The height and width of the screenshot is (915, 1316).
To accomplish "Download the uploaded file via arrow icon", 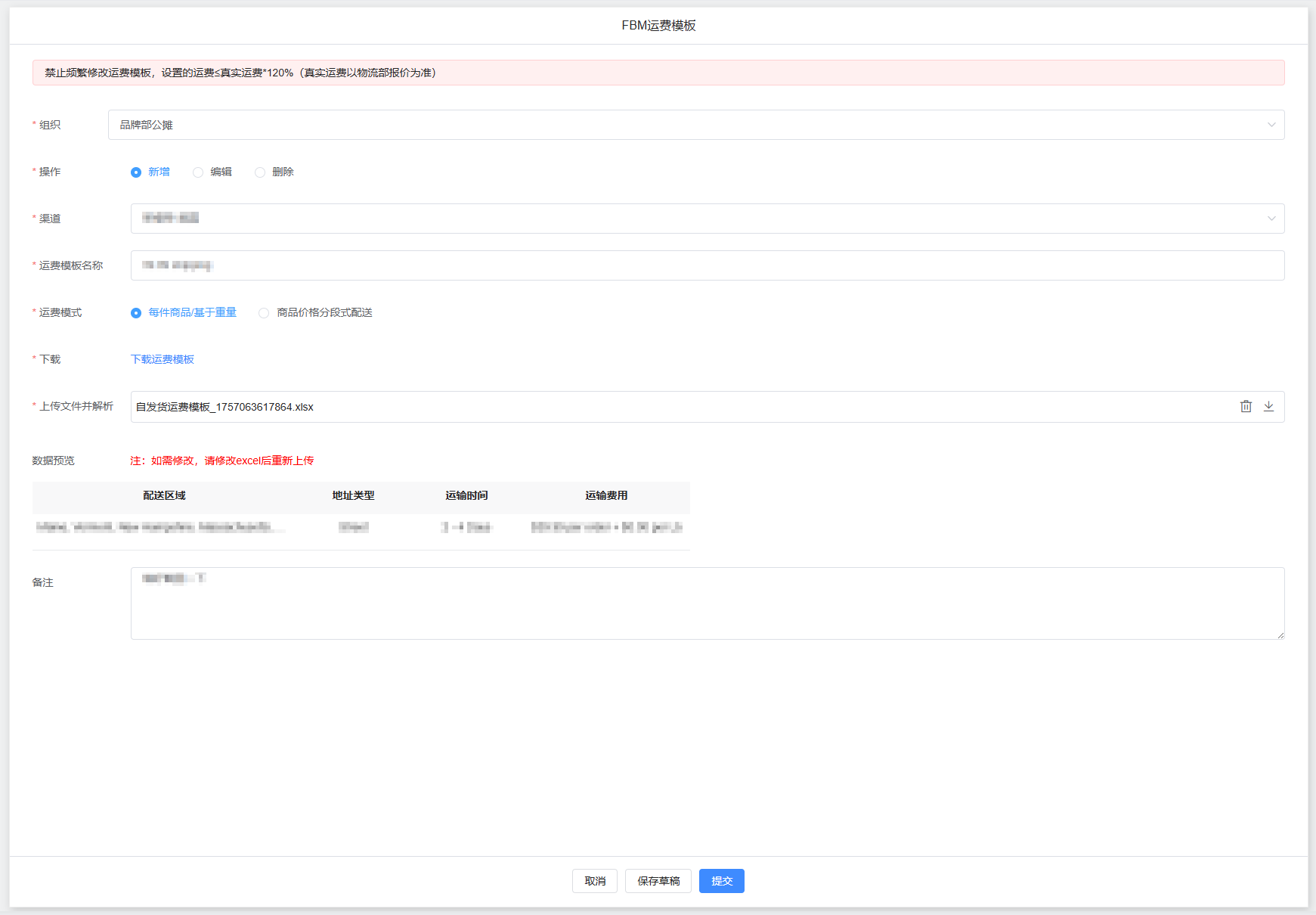I will 1268,407.
